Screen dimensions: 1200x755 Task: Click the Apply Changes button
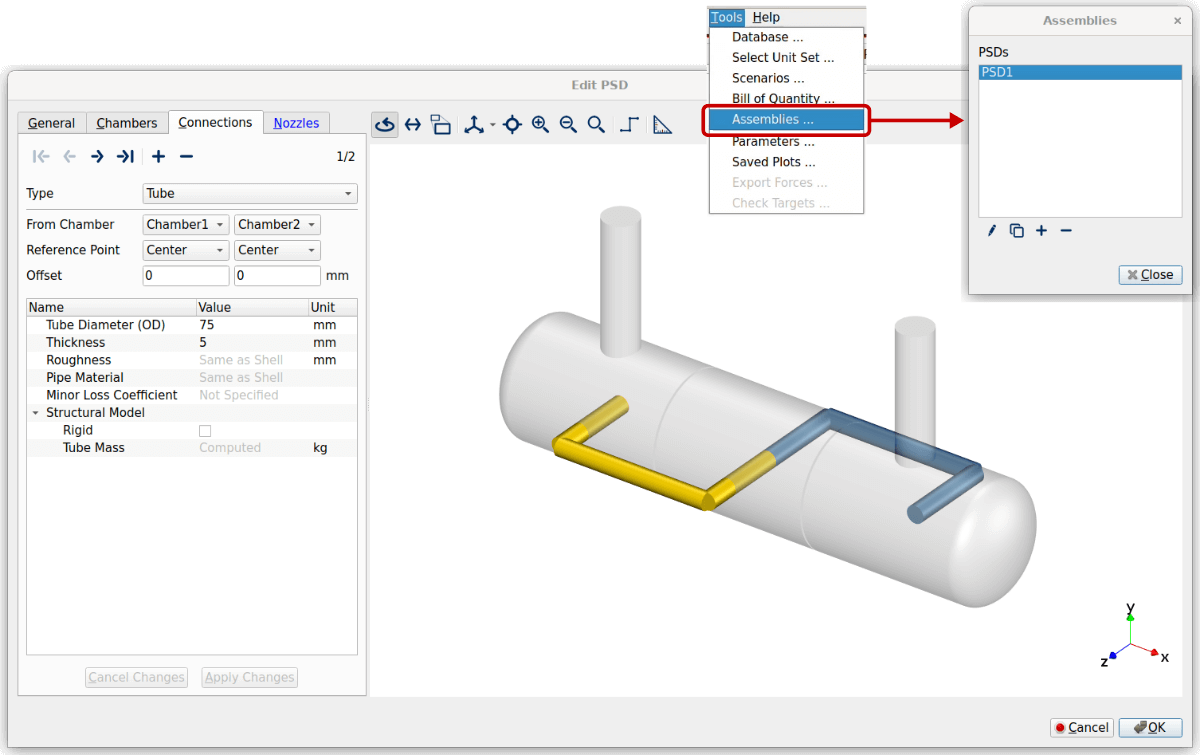coord(250,678)
